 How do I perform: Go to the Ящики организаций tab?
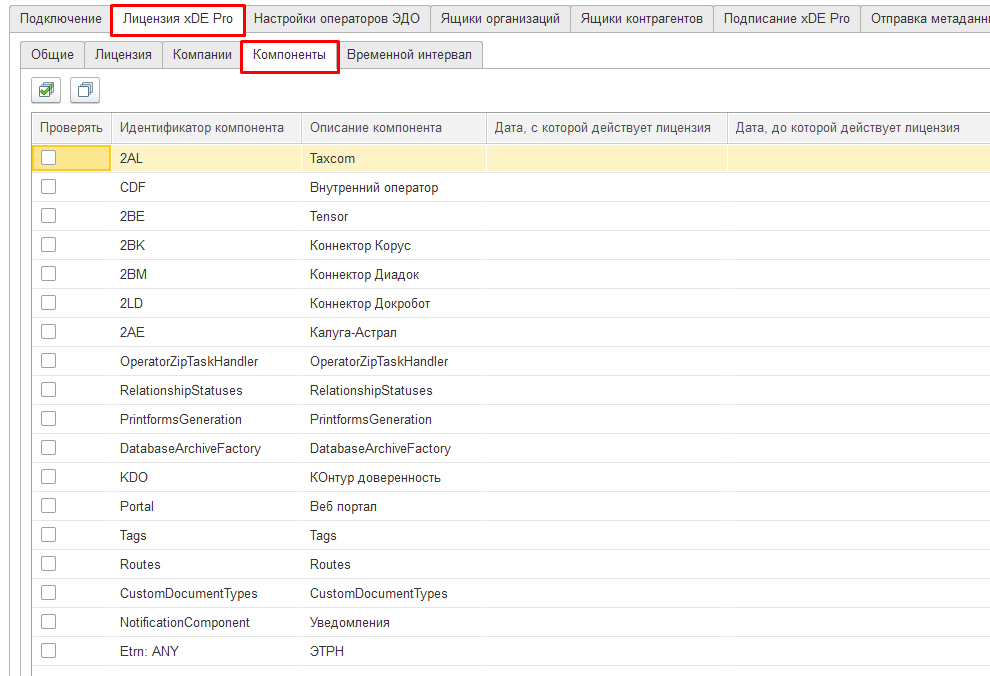500,19
